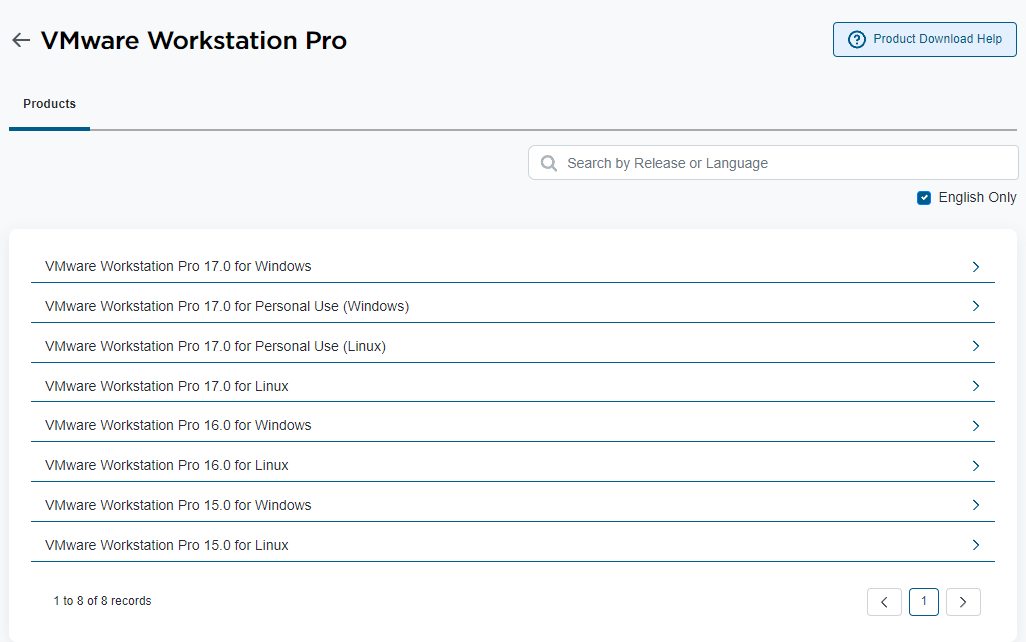Open VMware Workstation Pro 15.0 for Windows
1026x642 pixels.
pyautogui.click(x=512, y=505)
